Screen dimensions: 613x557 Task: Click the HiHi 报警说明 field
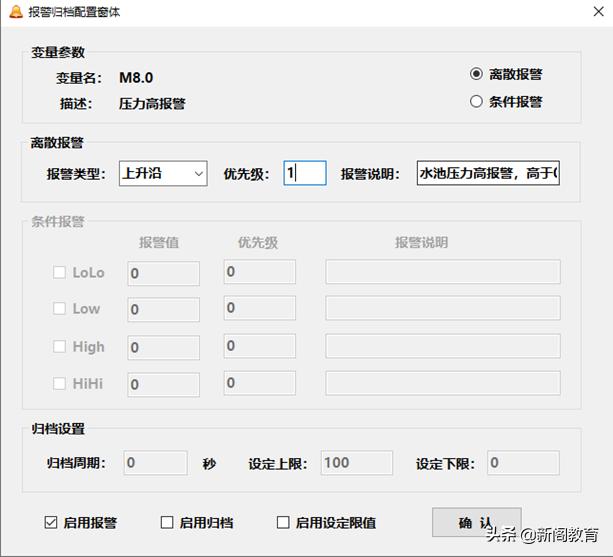pos(443,383)
